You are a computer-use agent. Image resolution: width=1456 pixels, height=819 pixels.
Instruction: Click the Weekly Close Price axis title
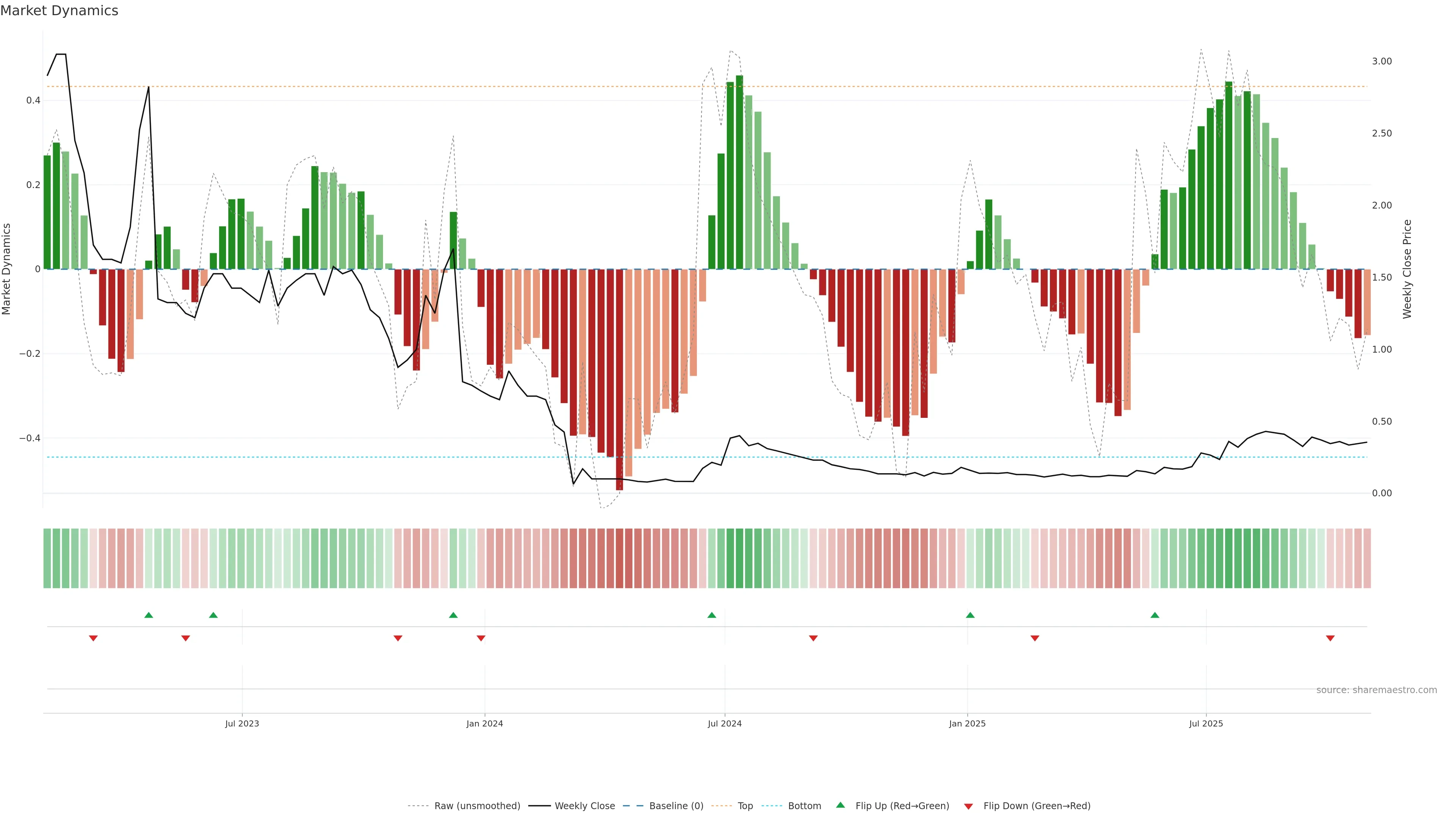coord(1407,269)
